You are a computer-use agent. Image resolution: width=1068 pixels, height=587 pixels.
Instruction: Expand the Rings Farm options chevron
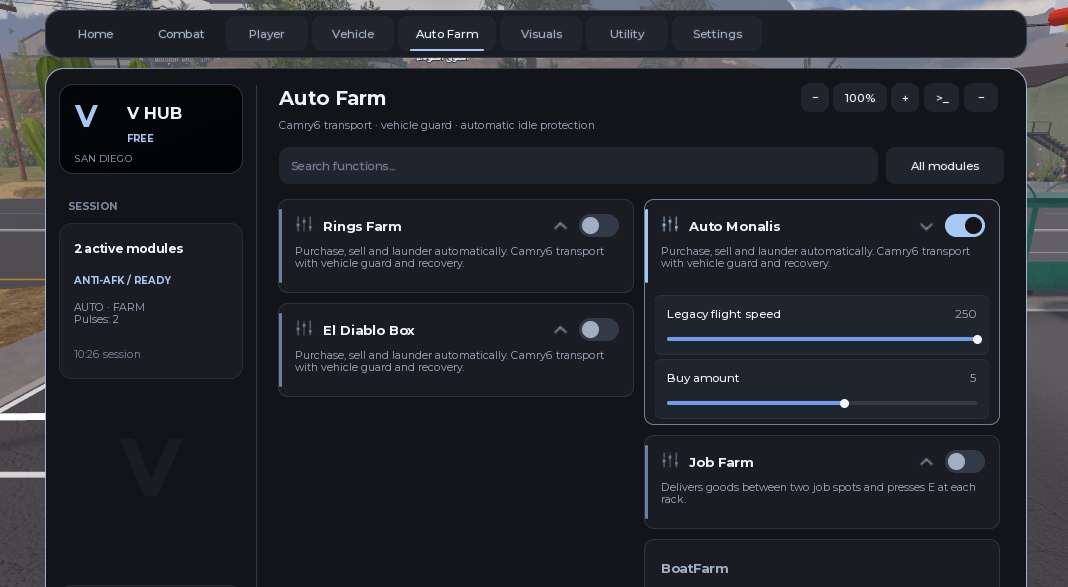pos(560,226)
